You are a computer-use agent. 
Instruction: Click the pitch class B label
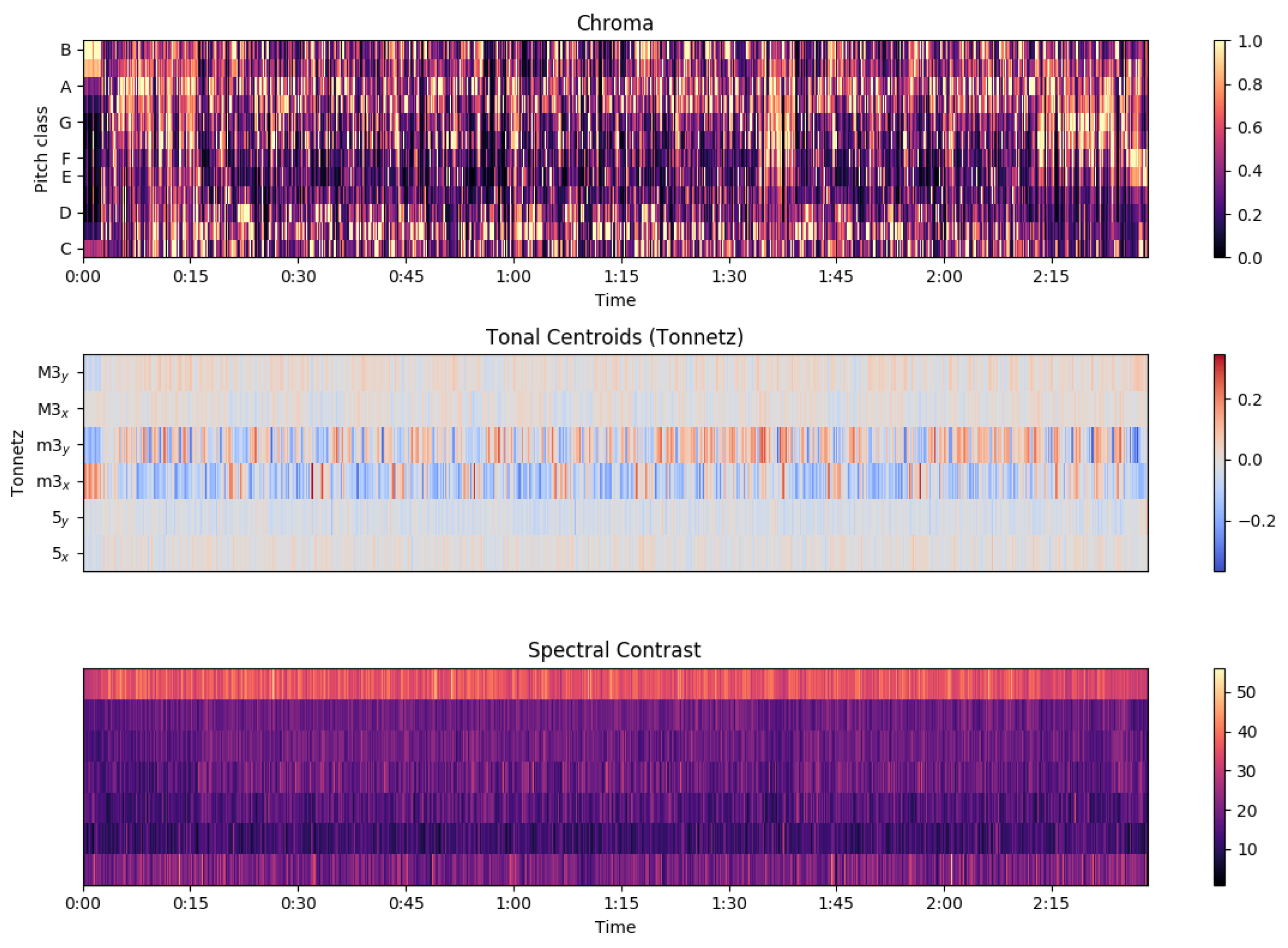click(x=66, y=50)
